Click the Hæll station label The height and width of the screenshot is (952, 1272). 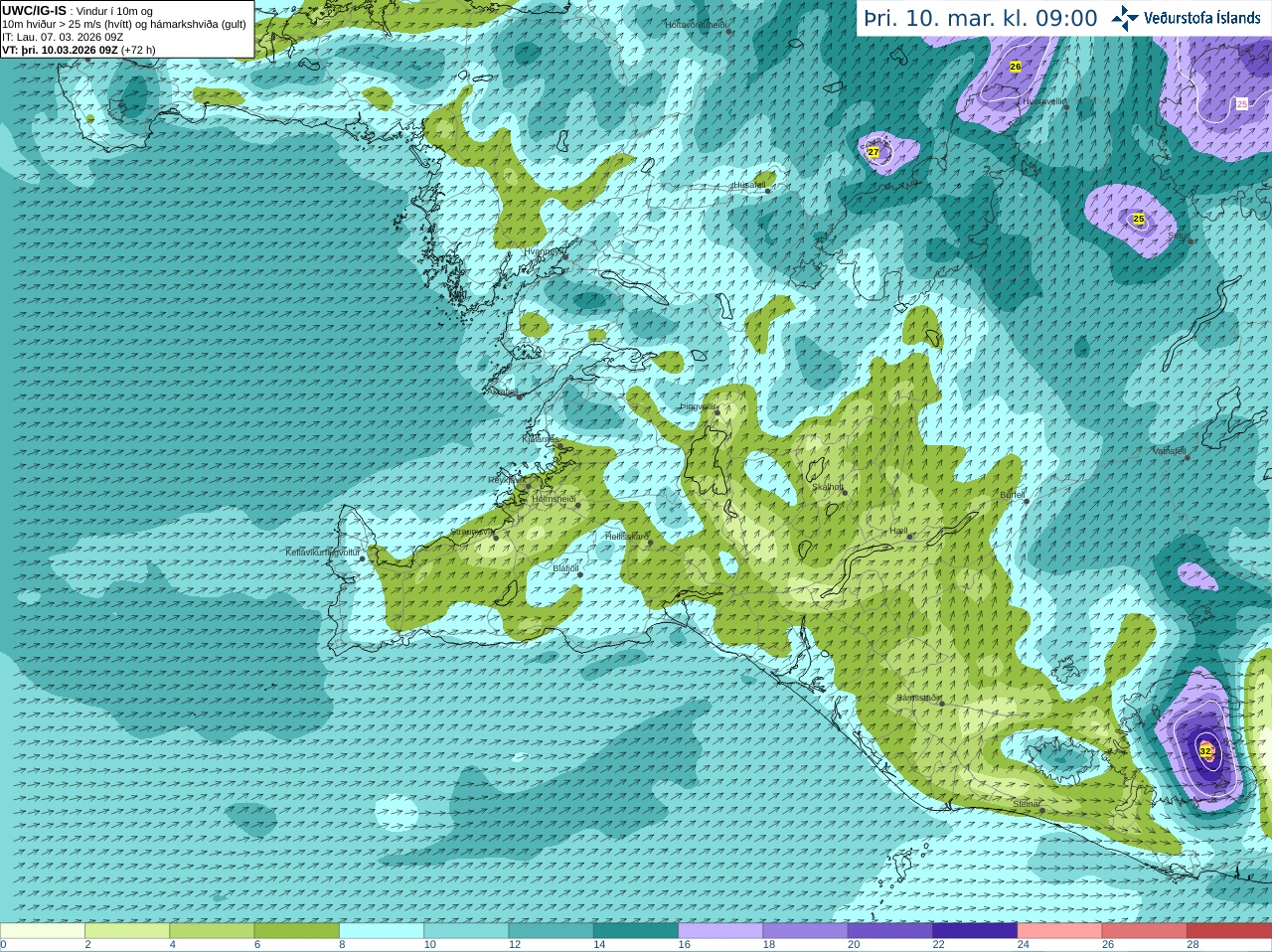tap(899, 532)
